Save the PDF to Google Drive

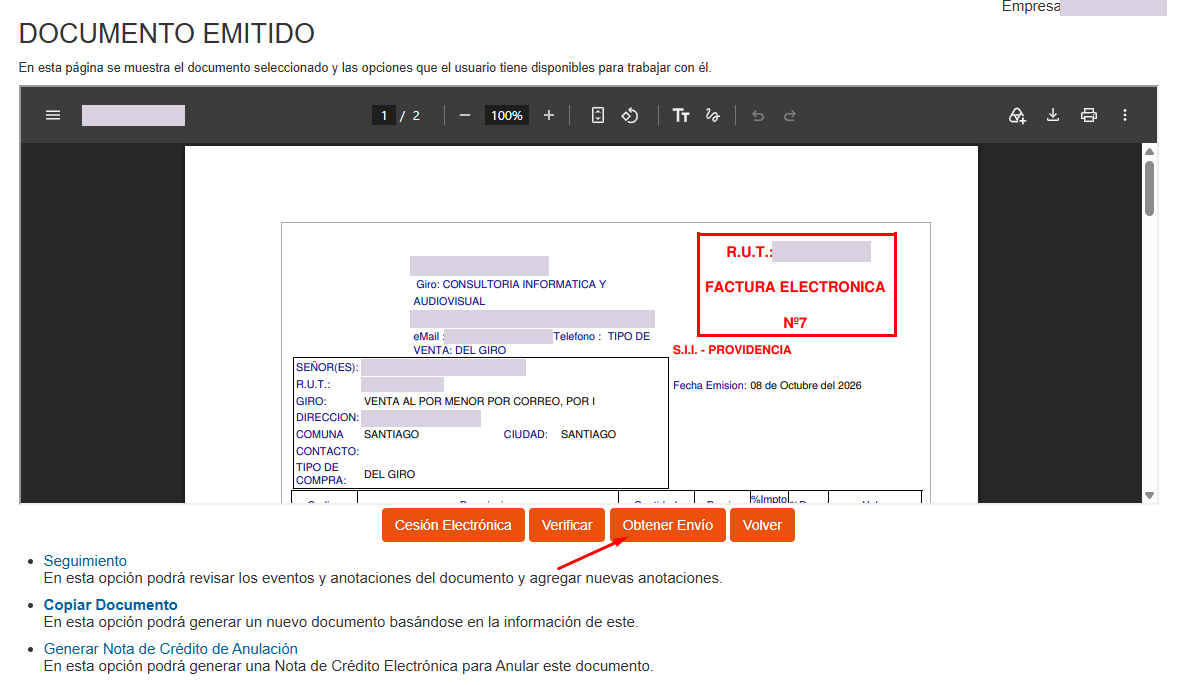pos(1017,115)
